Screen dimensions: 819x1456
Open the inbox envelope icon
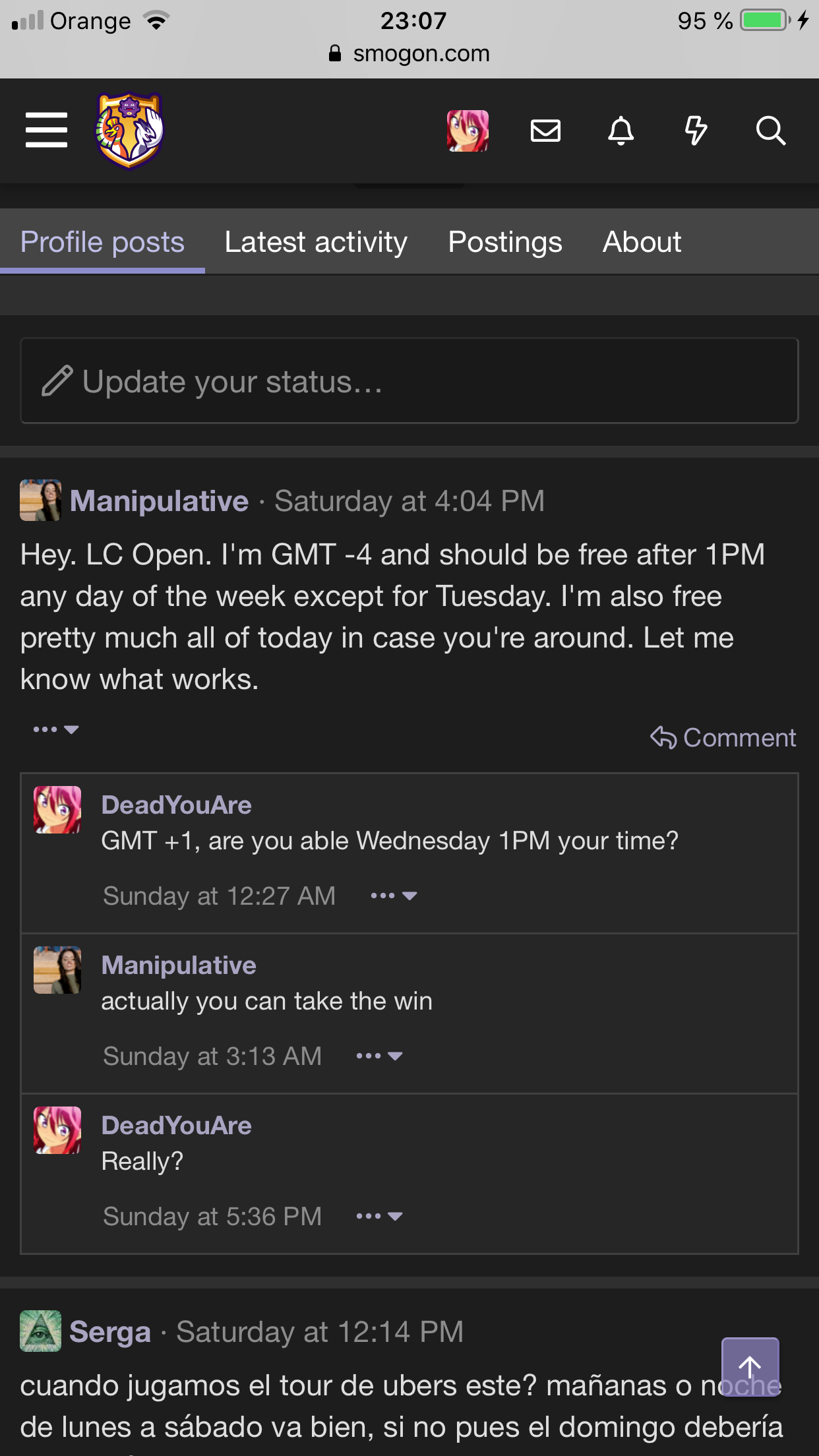point(545,131)
